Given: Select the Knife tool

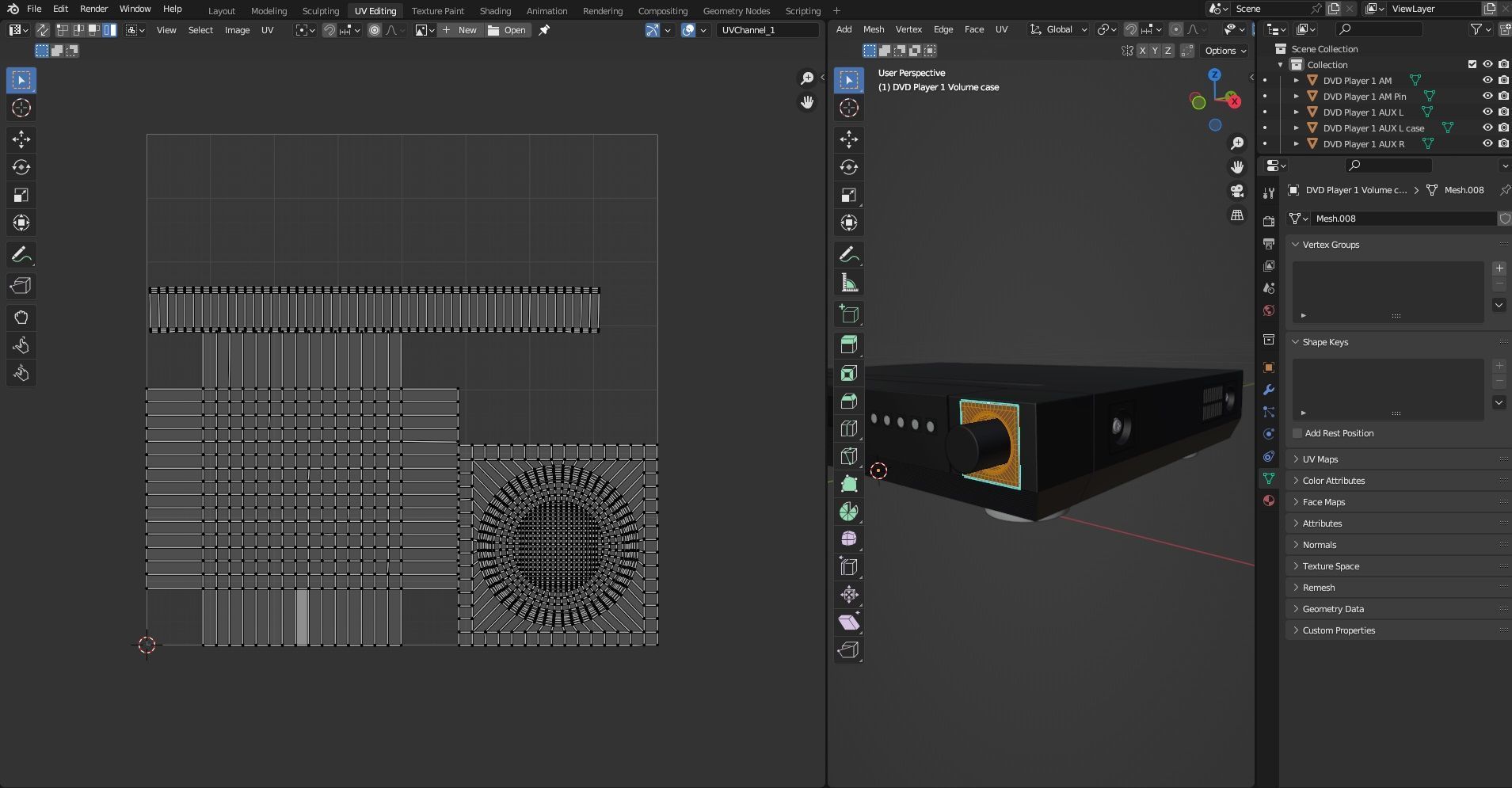Looking at the screenshot, I should point(849,456).
